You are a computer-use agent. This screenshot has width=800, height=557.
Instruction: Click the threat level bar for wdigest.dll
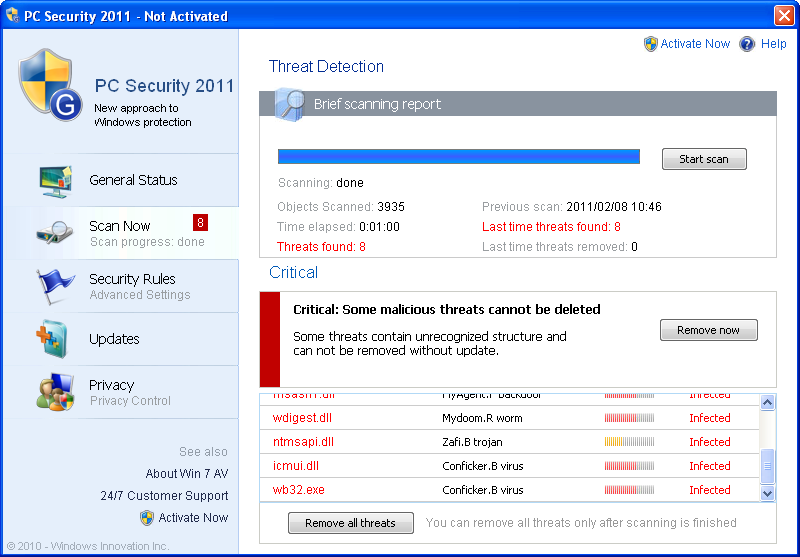pos(629,418)
